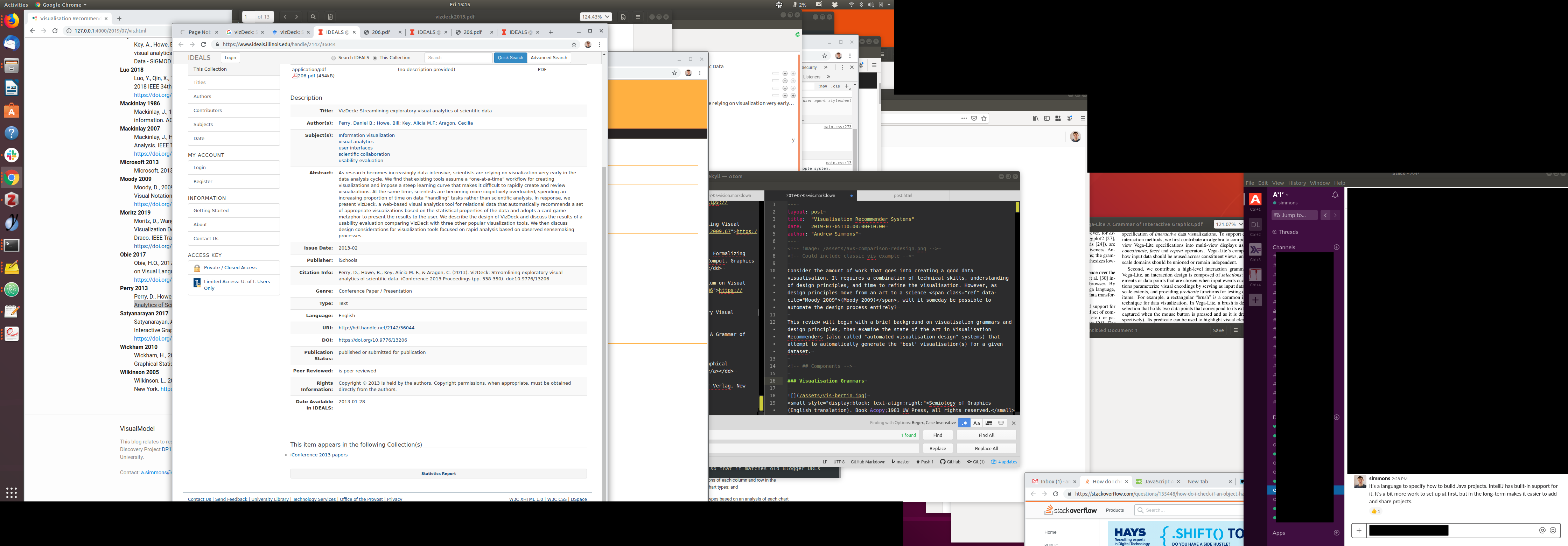Go to the next PDF page with the arrow
1568x546 pixels.
pyautogui.click(x=296, y=17)
